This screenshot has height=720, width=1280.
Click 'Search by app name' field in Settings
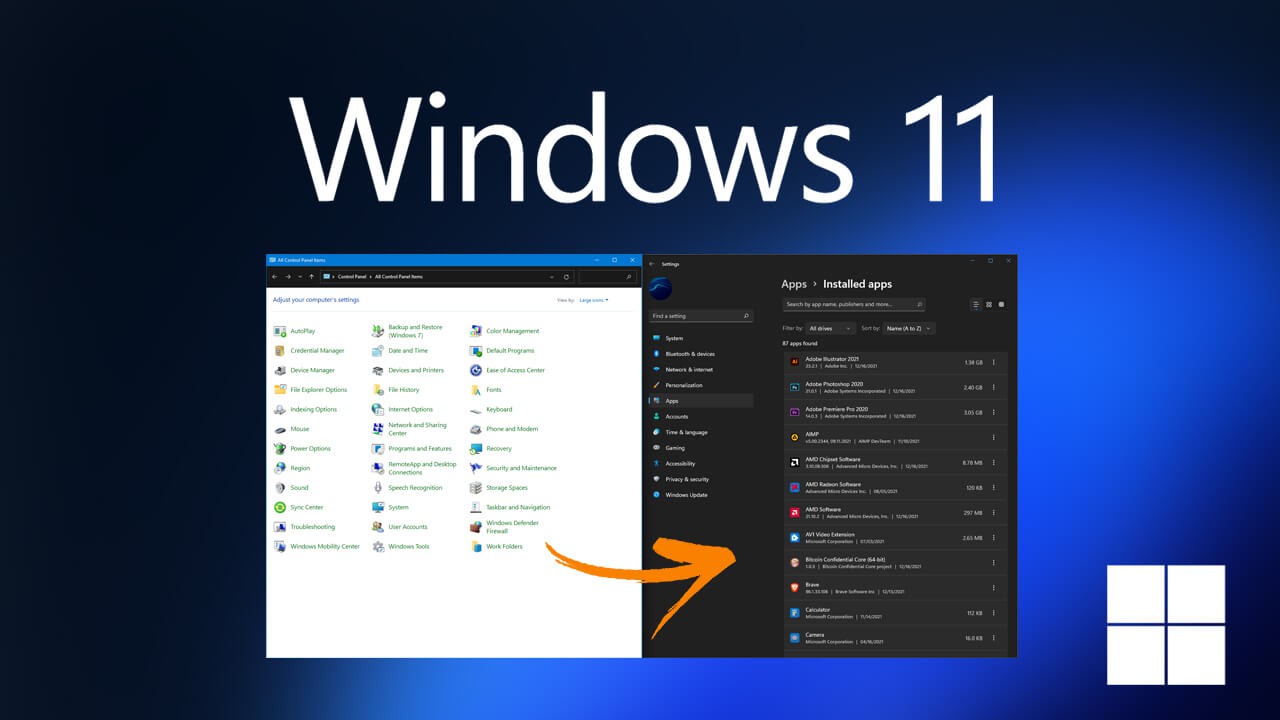tap(853, 304)
